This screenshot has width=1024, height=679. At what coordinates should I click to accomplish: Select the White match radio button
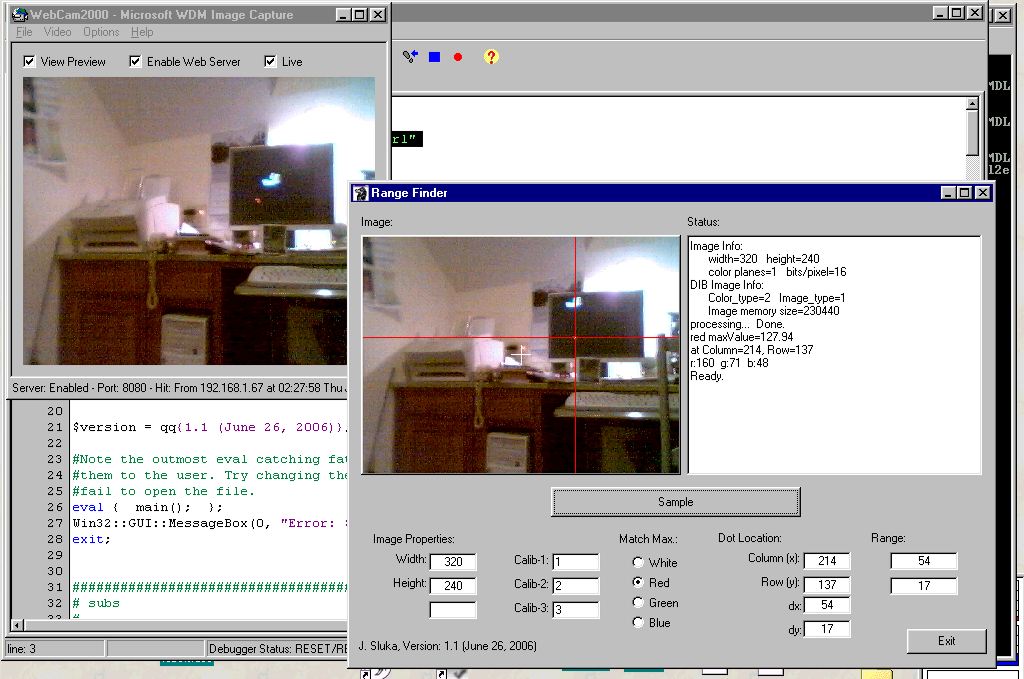coord(638,563)
